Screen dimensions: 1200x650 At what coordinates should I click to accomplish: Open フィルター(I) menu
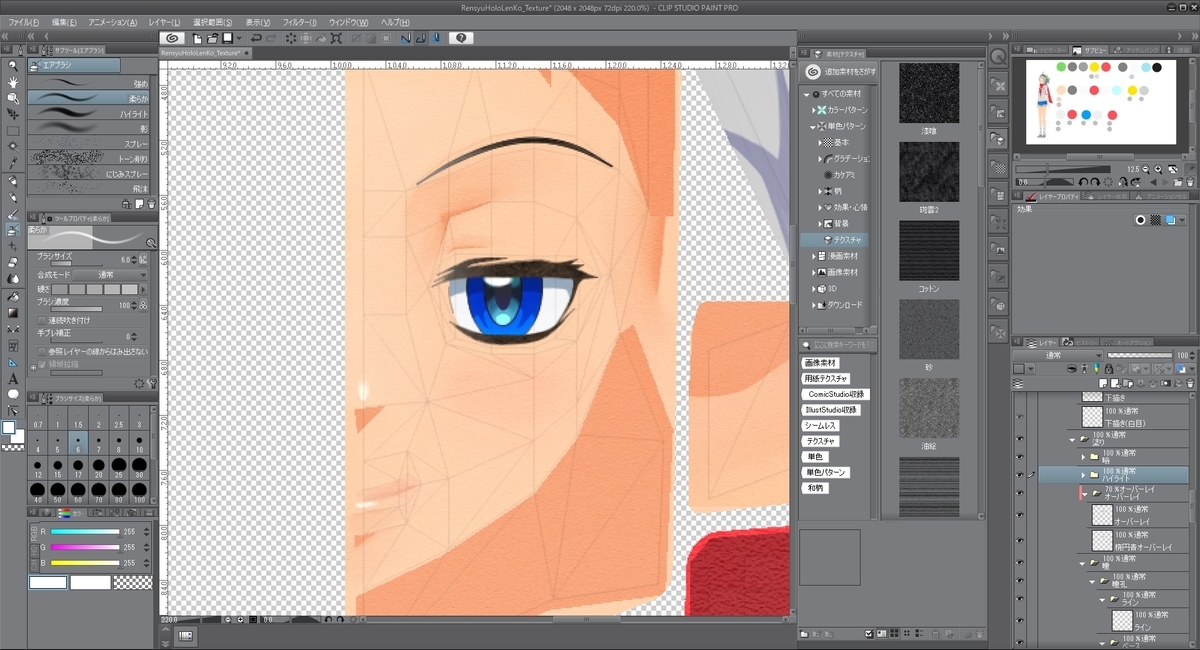tap(300, 22)
